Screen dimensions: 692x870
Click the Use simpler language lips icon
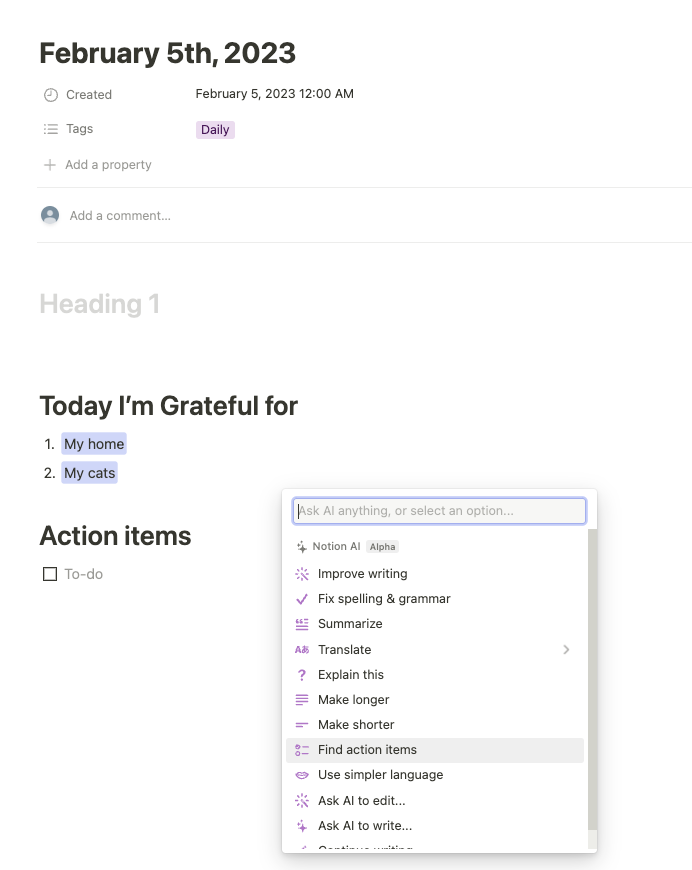pos(302,775)
